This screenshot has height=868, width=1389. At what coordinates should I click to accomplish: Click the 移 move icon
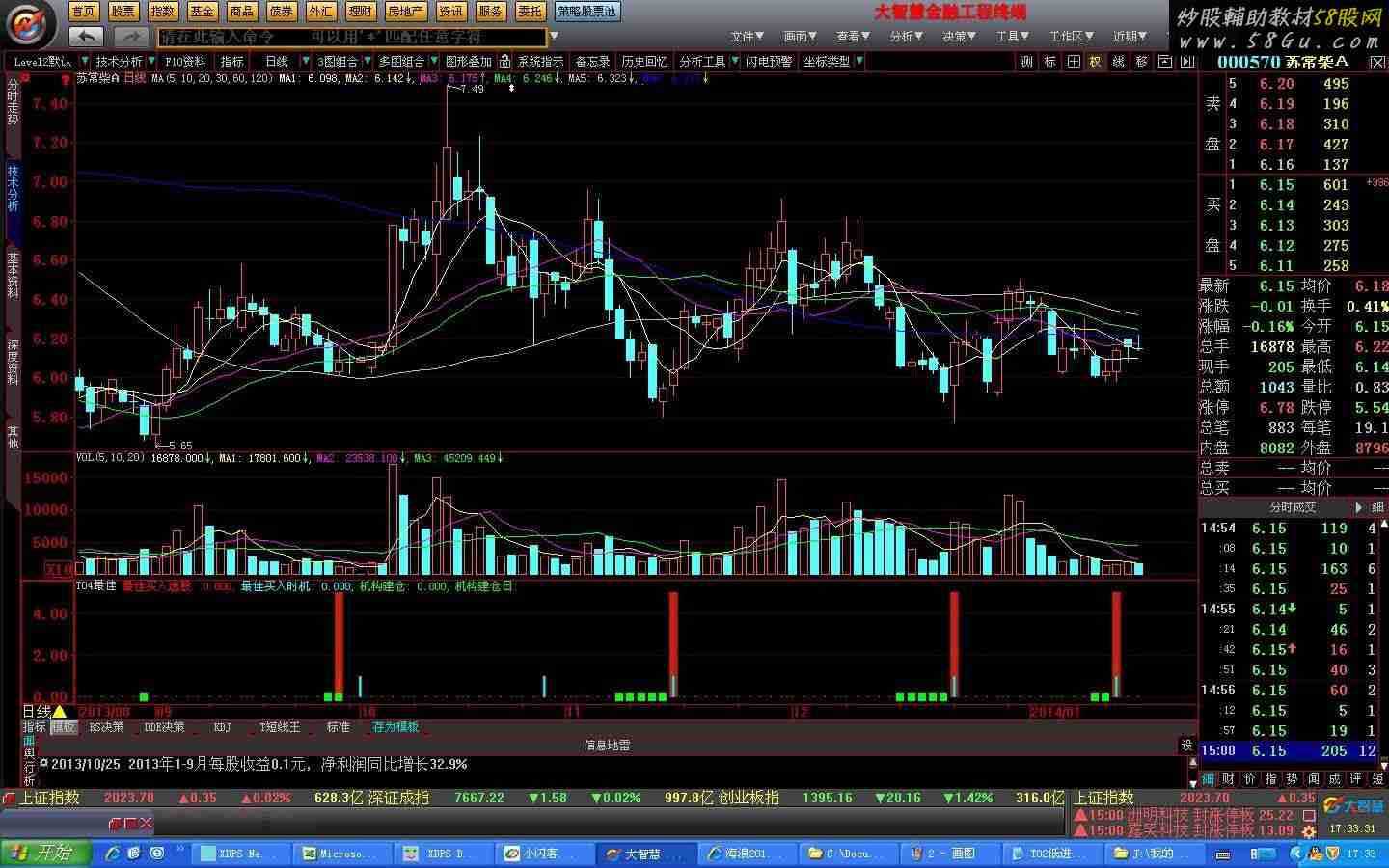pyautogui.click(x=1142, y=61)
